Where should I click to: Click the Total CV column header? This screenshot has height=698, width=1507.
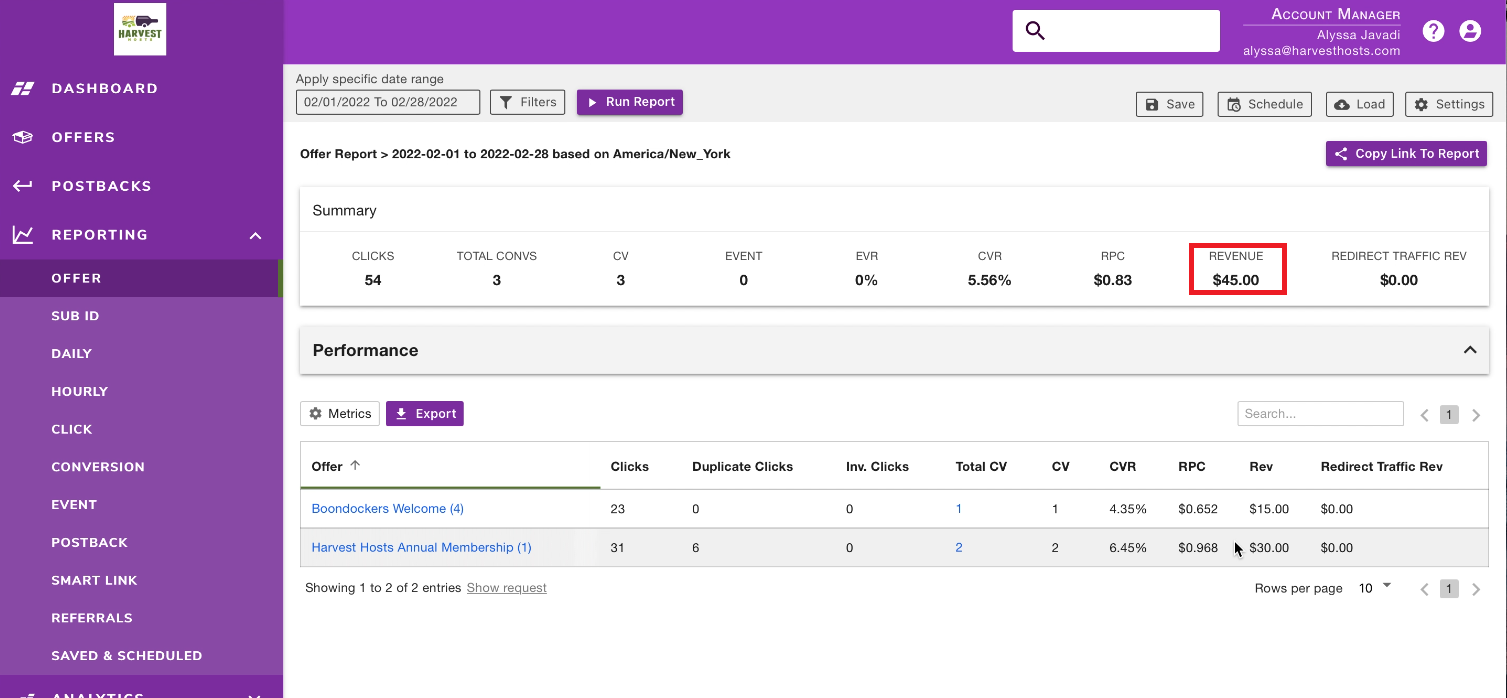[982, 467]
